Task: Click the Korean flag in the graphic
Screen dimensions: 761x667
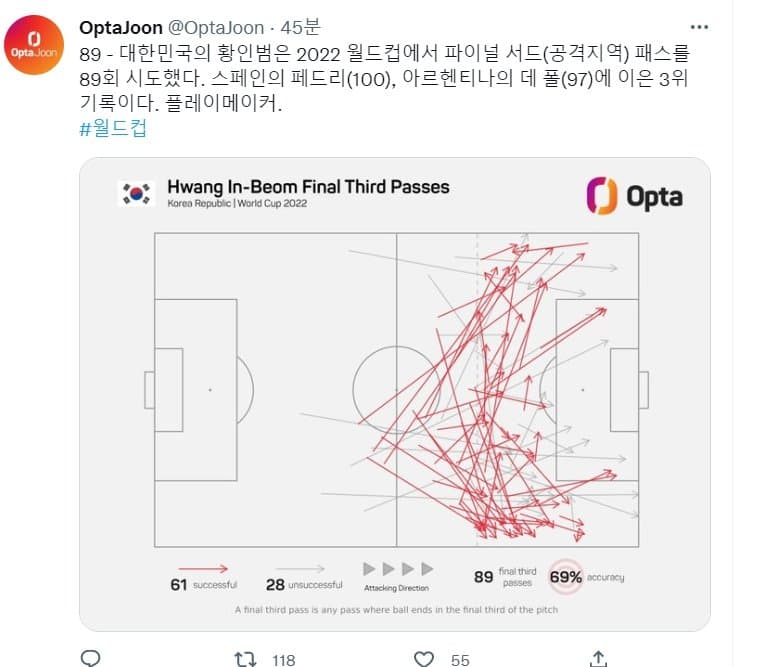Action: [x=137, y=193]
